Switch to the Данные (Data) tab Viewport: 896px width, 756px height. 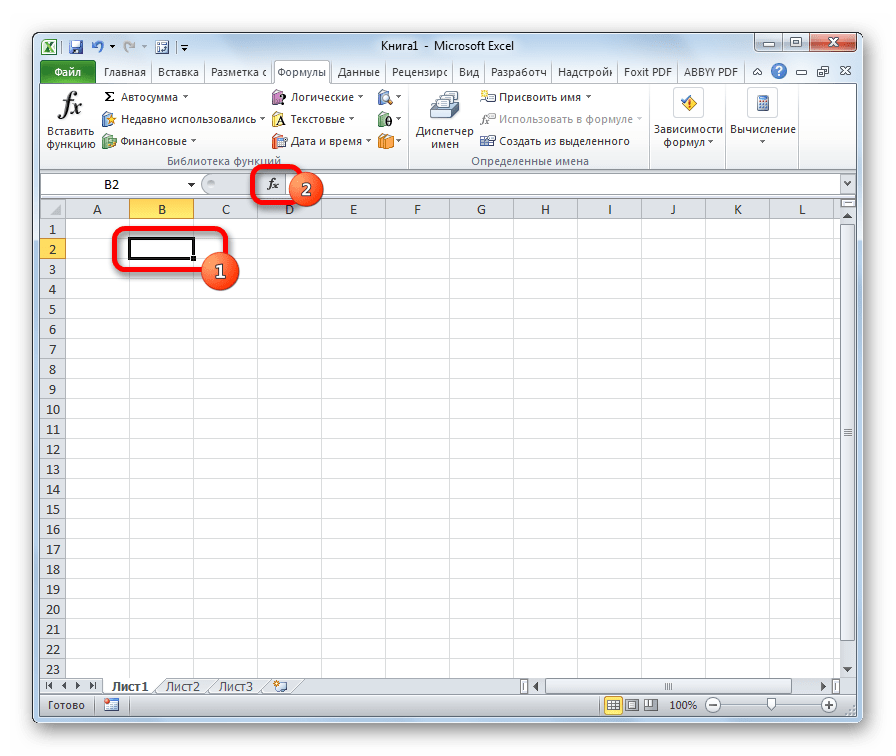[358, 72]
